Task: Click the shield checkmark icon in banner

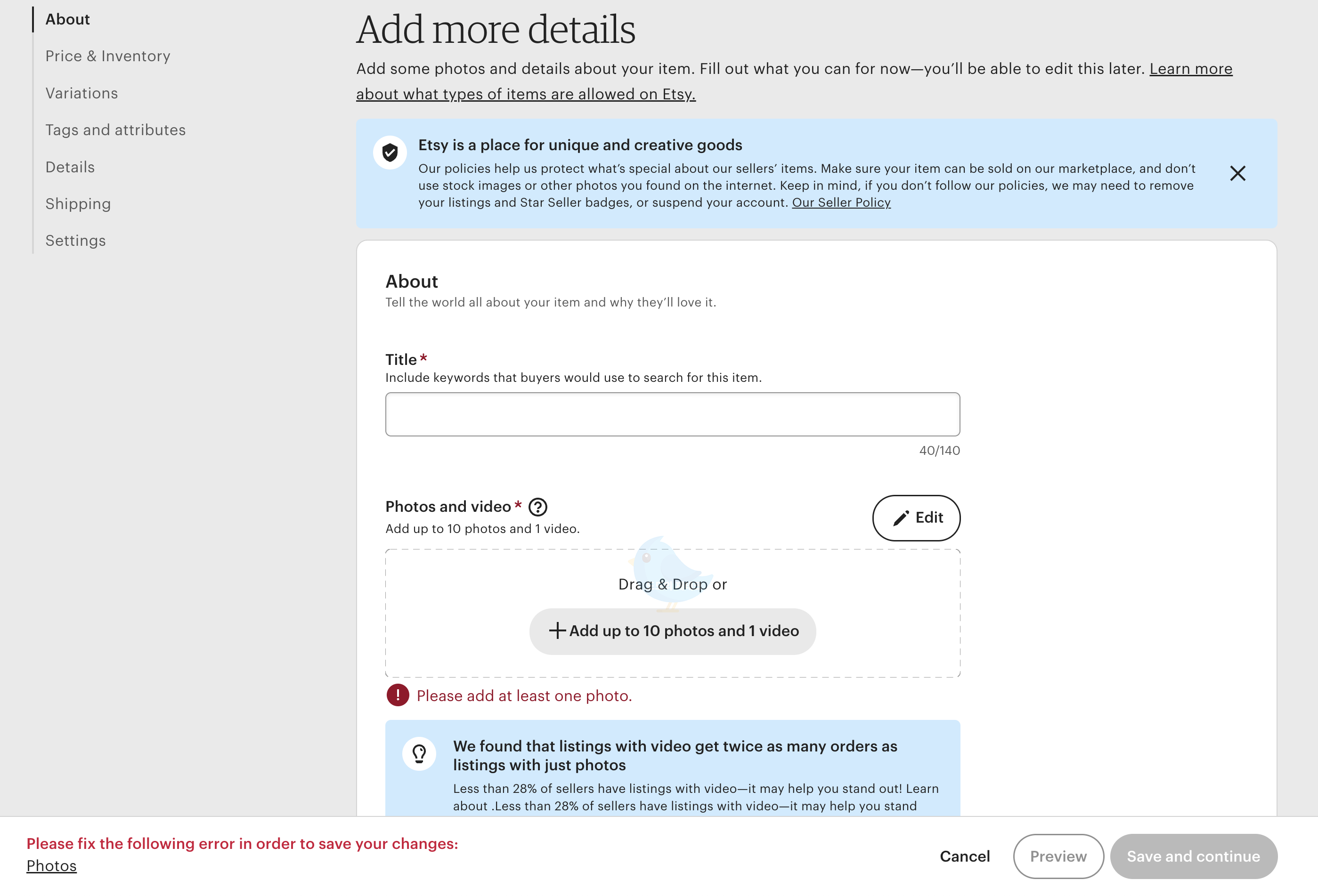Action: pyautogui.click(x=390, y=153)
